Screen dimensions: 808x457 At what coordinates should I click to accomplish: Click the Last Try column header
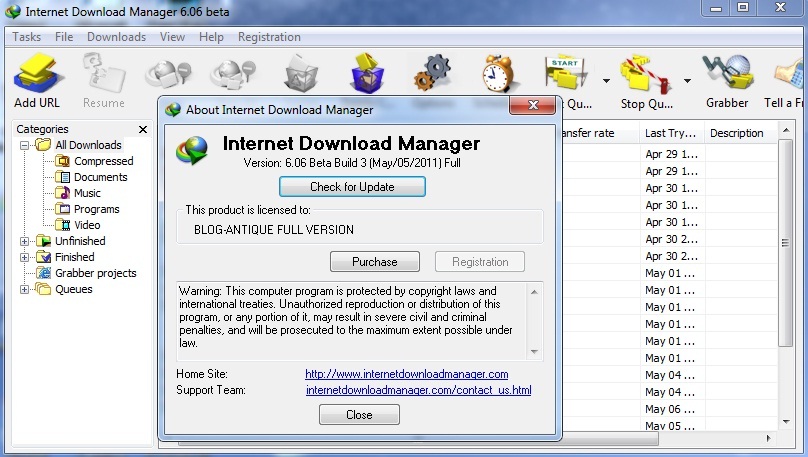pos(672,133)
